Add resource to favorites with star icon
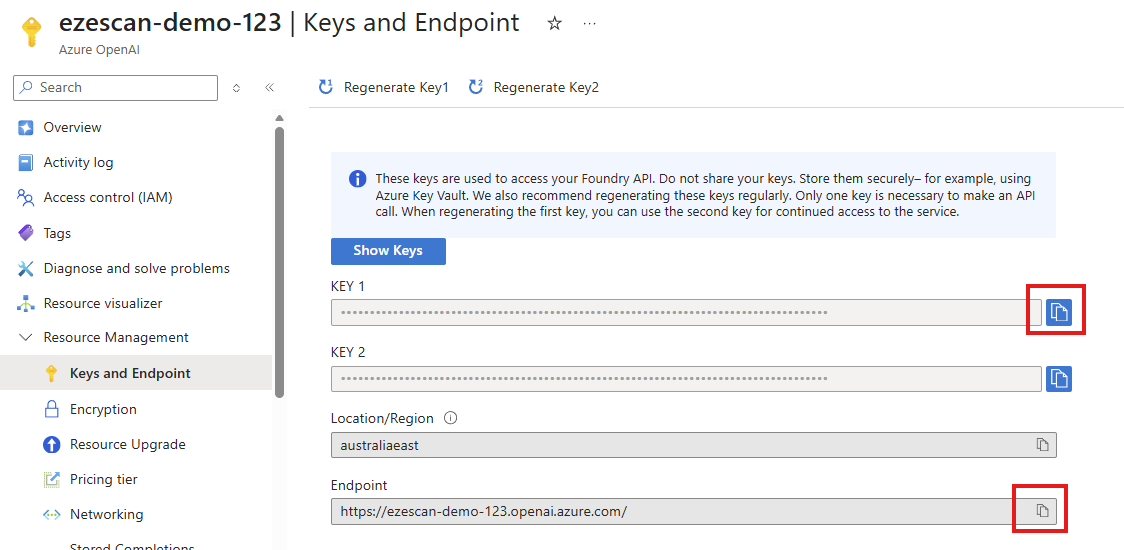This screenshot has height=550, width=1124. click(554, 24)
